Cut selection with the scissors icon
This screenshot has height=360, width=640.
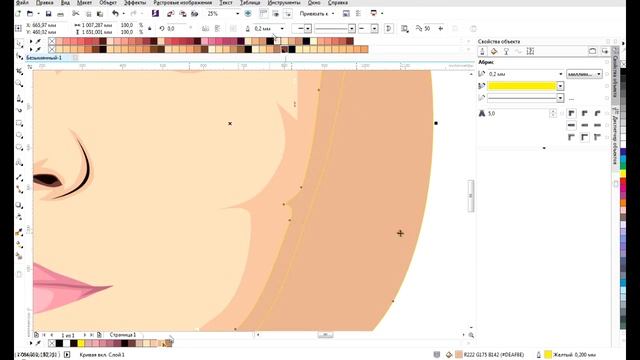pos(76,13)
